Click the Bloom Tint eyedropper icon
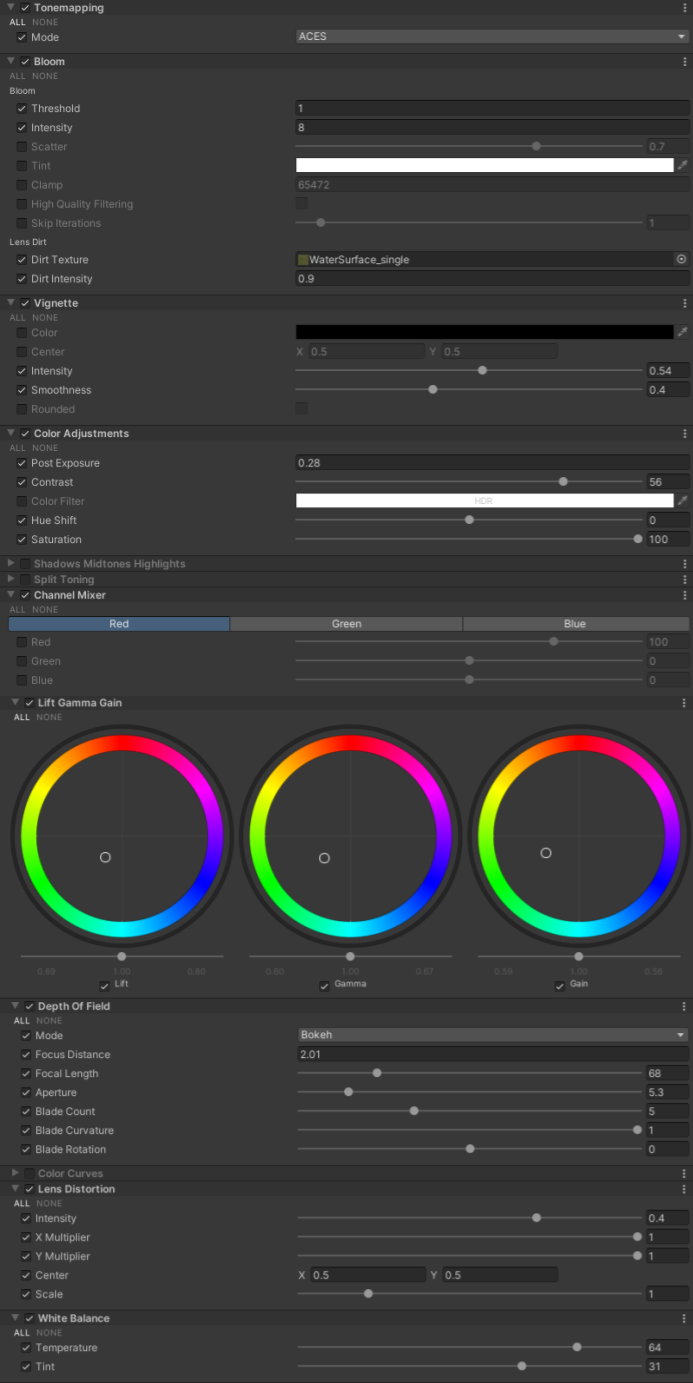693x1383 pixels. (x=683, y=166)
